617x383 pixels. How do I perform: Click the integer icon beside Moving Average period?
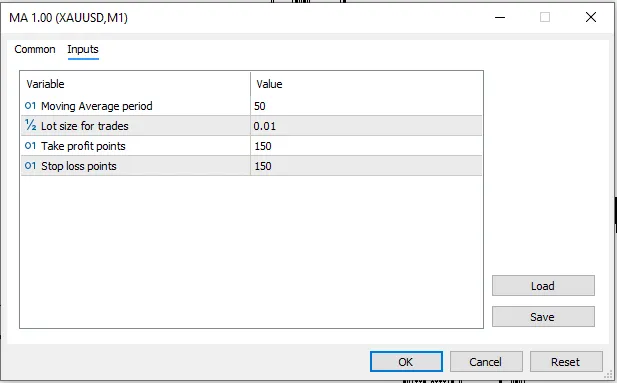coord(30,105)
